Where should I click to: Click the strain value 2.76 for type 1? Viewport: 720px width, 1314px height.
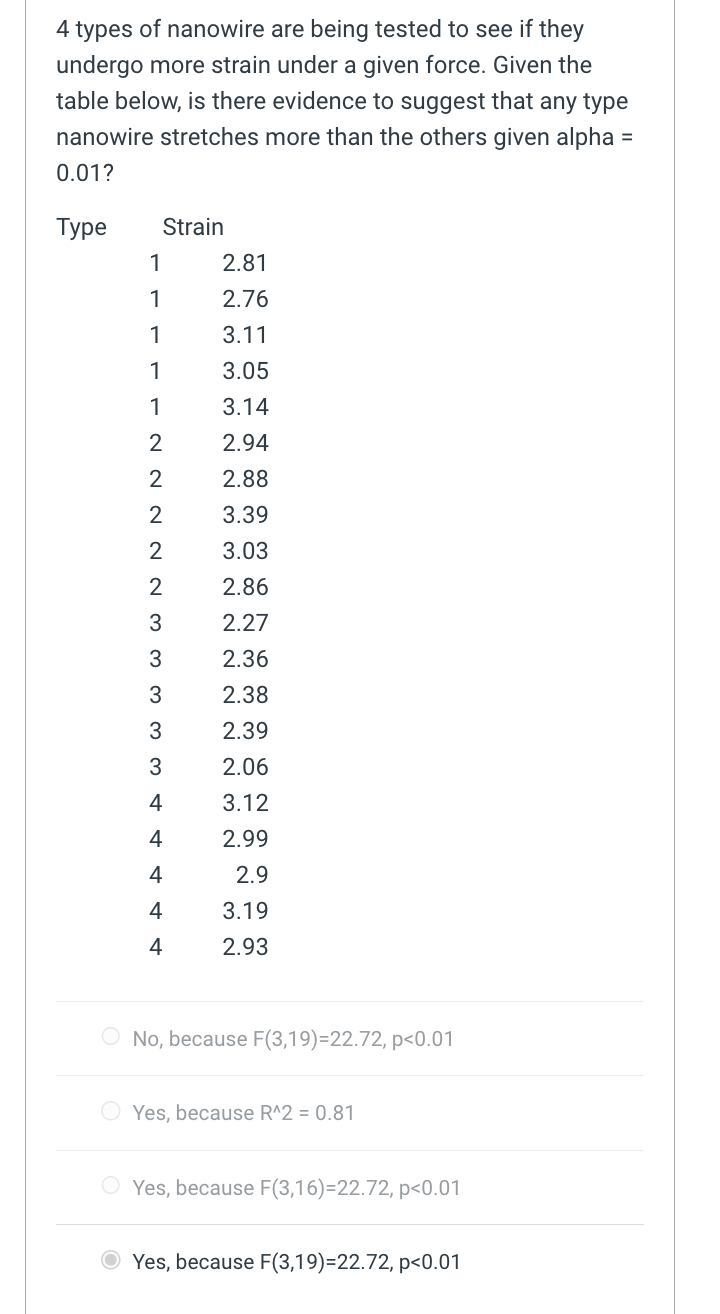(245, 299)
